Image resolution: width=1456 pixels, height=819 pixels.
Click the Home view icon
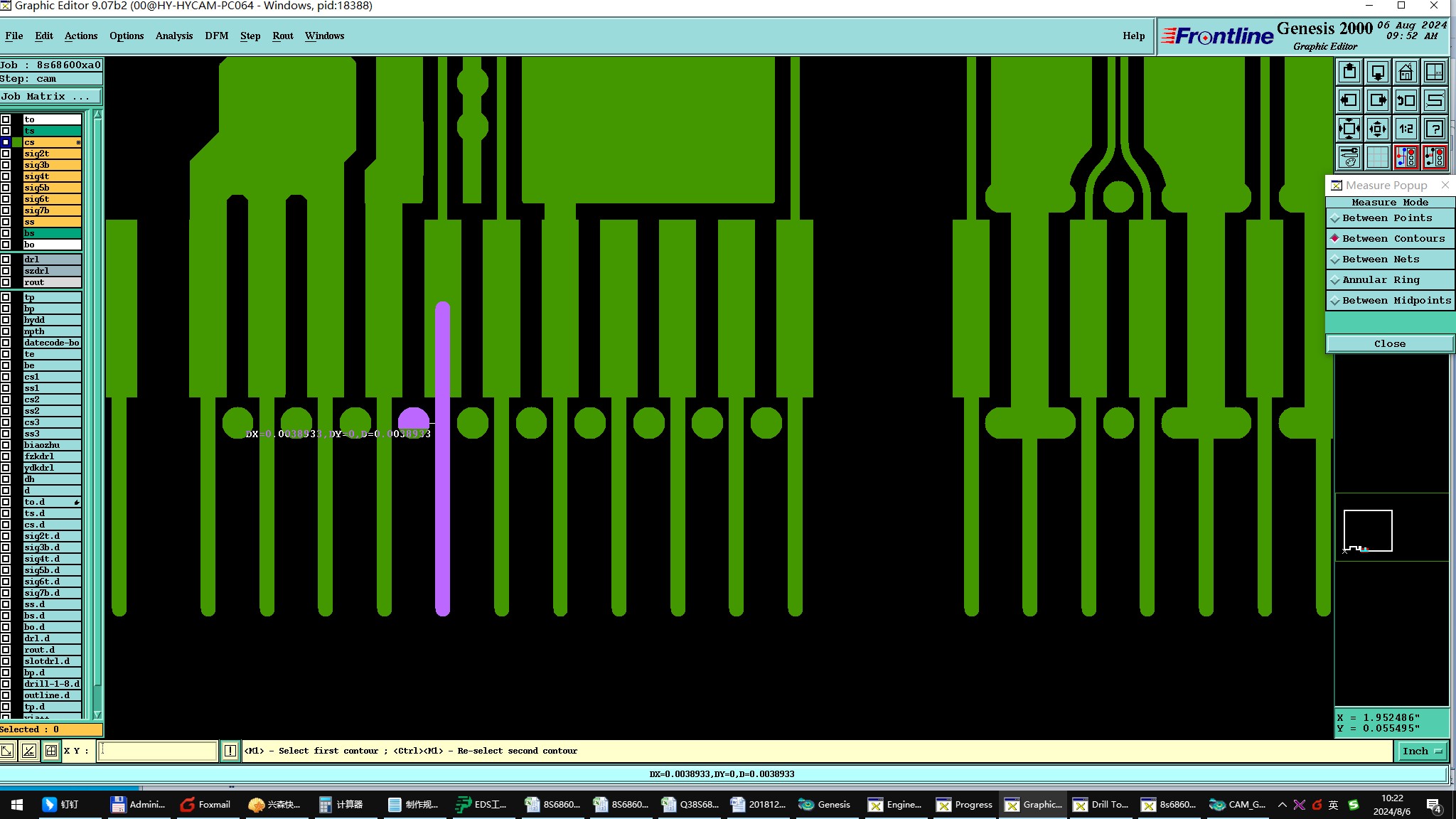(1406, 73)
